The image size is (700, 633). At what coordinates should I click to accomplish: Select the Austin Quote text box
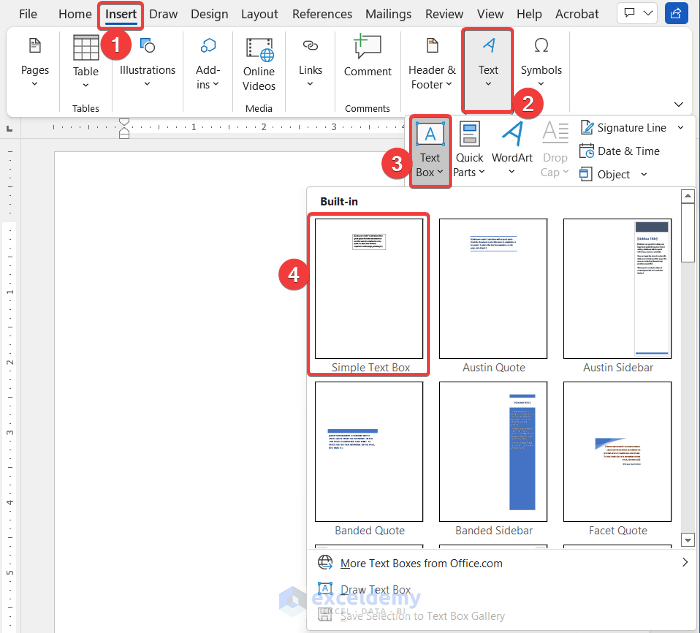point(493,295)
